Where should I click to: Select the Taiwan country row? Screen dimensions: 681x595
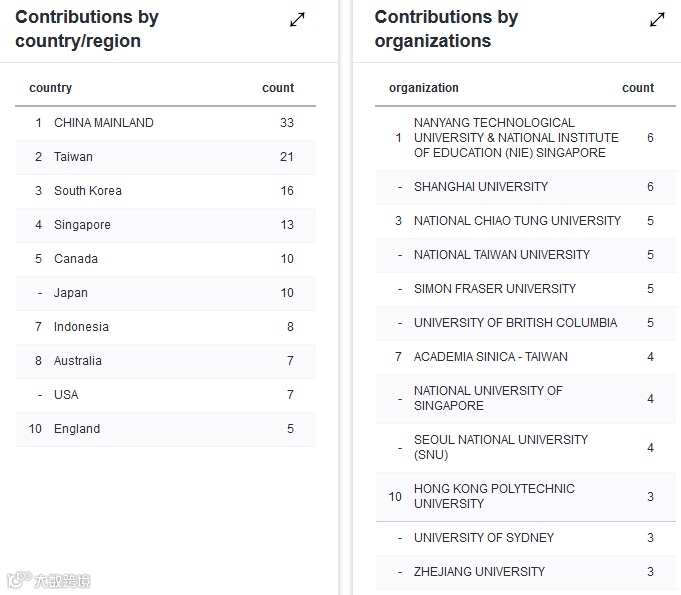(x=73, y=157)
